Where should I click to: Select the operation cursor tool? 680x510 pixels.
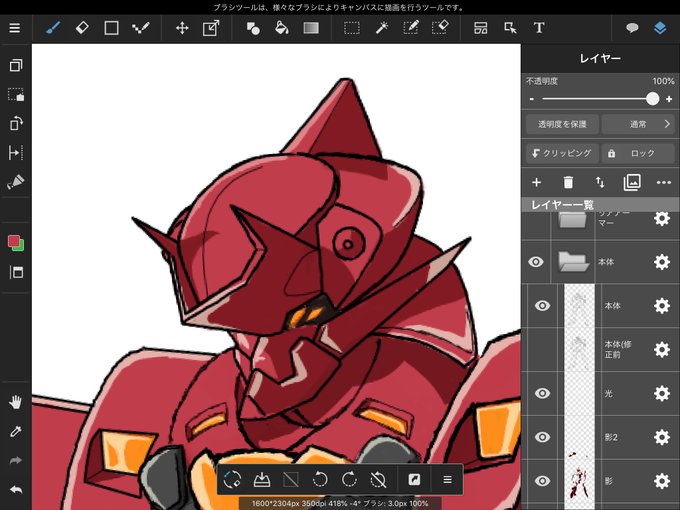510,28
